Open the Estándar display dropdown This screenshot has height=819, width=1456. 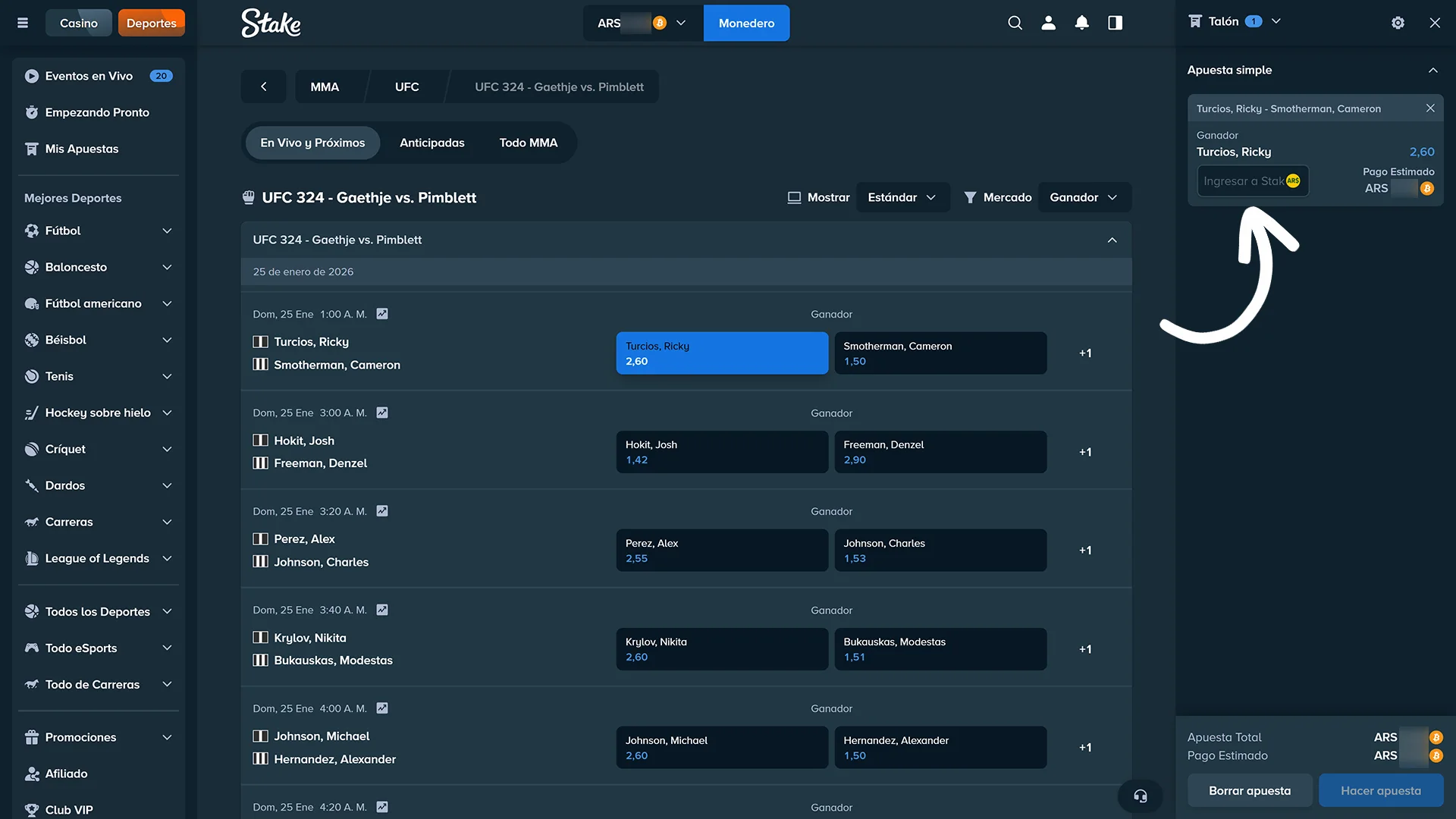click(x=902, y=197)
